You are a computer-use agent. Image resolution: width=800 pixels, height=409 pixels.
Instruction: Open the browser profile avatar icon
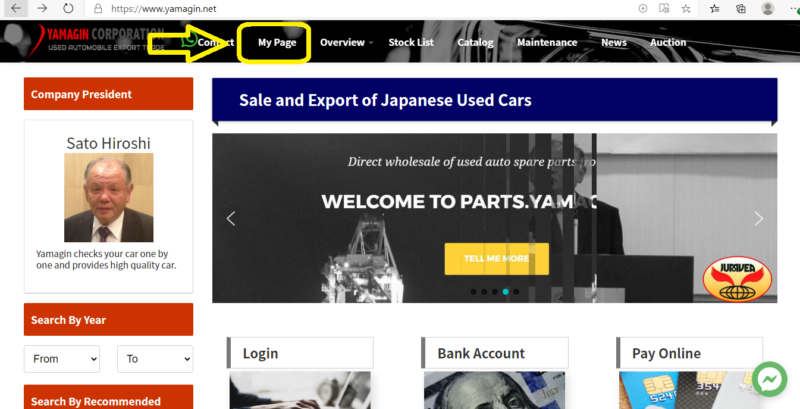(767, 8)
